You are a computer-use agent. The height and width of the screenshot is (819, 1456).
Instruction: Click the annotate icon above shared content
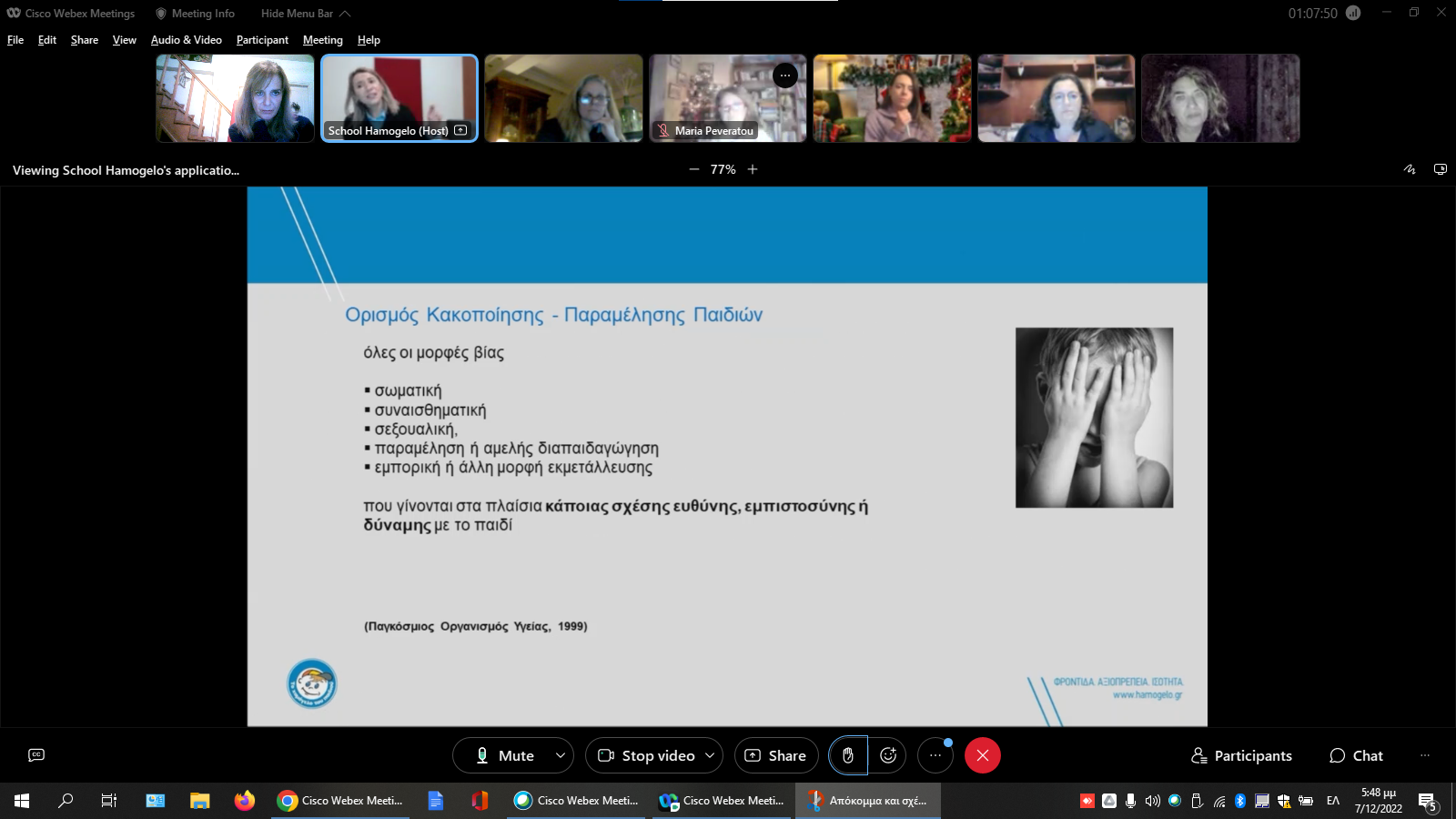(1410, 169)
